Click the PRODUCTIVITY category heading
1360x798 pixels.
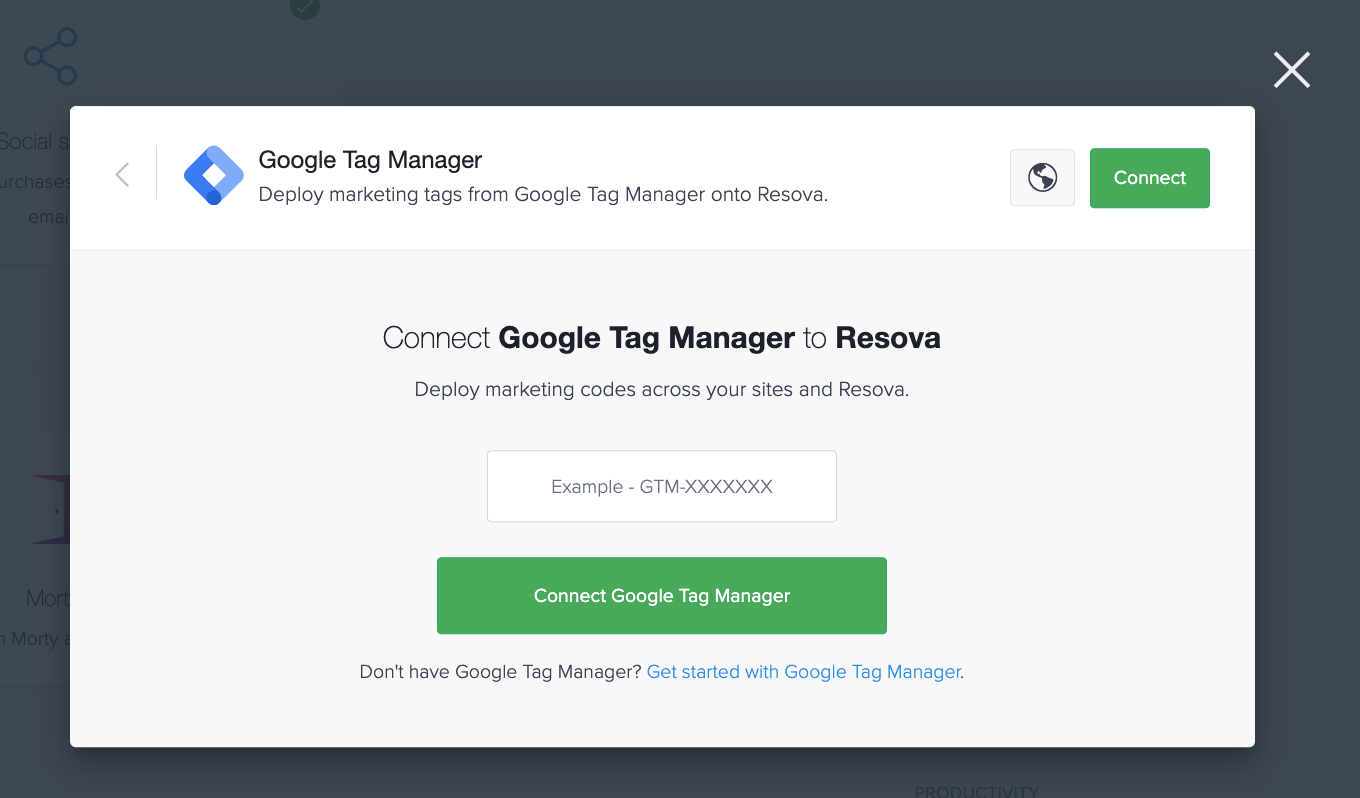976,790
